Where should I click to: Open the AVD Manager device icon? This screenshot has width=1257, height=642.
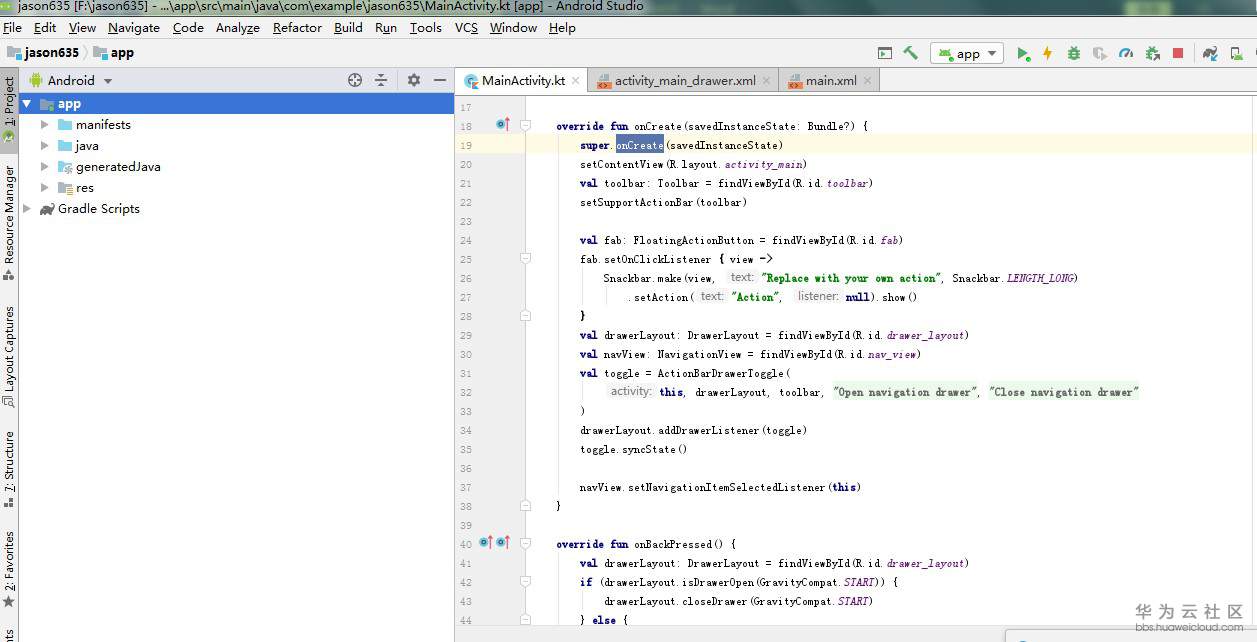pos(1236,53)
